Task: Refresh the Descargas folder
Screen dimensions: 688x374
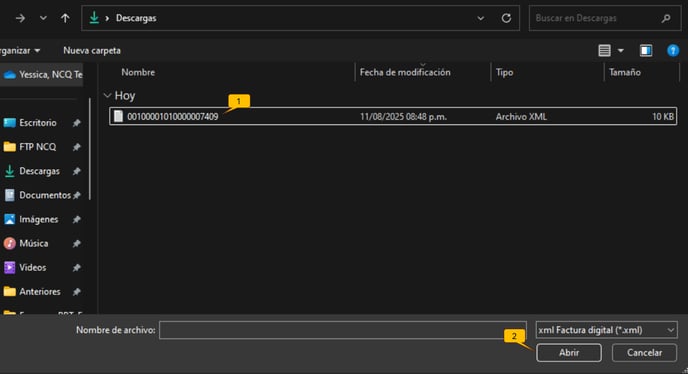Action: (506, 18)
